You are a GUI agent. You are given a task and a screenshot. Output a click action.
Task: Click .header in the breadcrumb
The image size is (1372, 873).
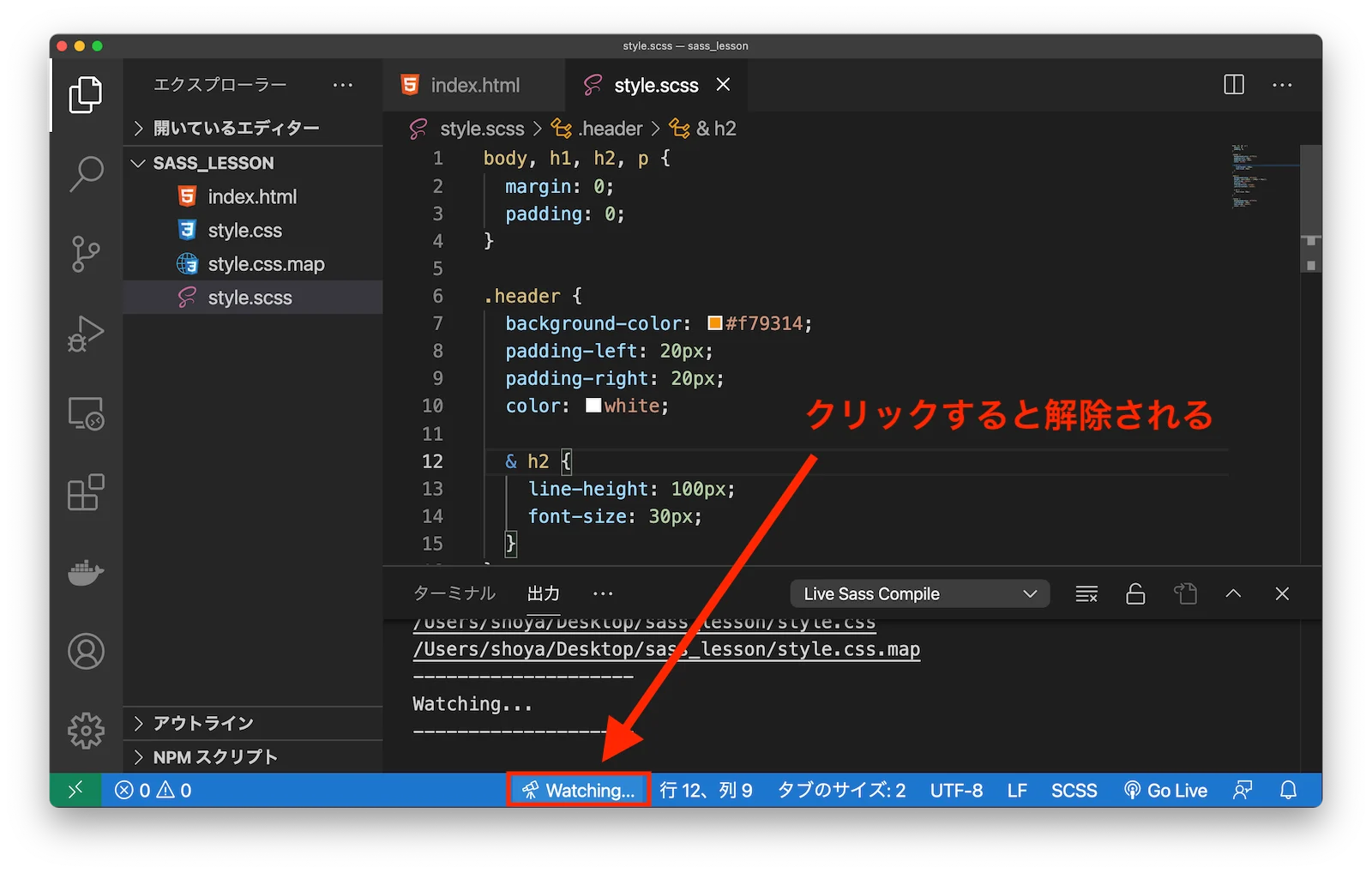610,129
